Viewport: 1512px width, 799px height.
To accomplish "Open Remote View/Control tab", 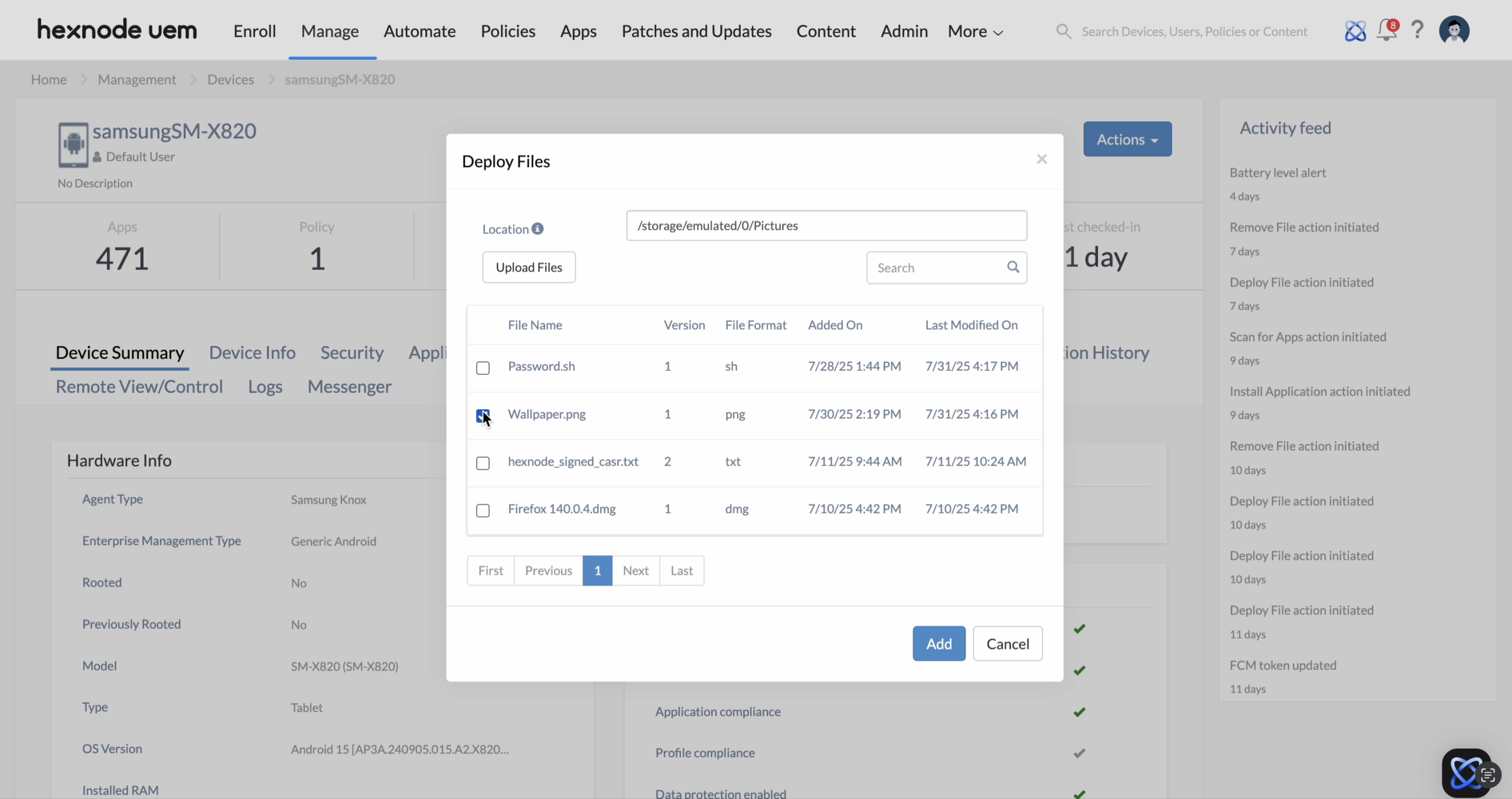I will point(139,387).
